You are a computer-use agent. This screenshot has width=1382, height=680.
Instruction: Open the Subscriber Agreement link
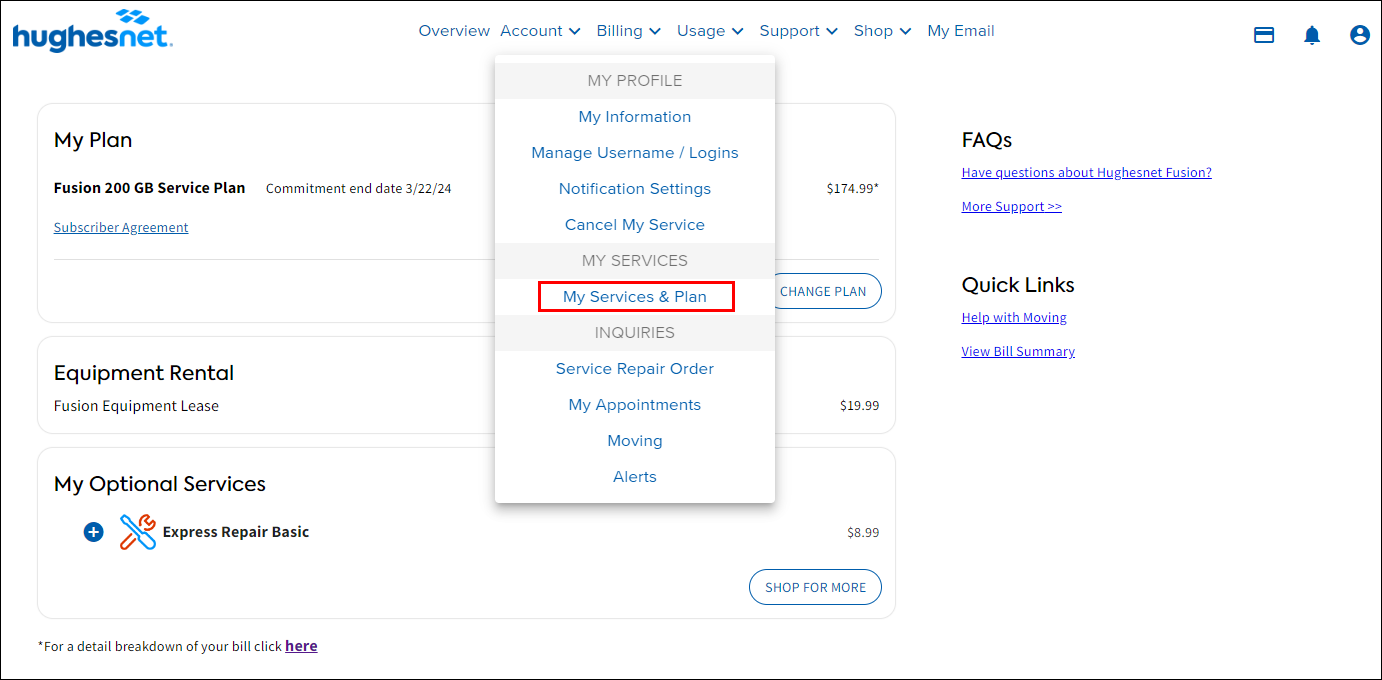point(120,227)
